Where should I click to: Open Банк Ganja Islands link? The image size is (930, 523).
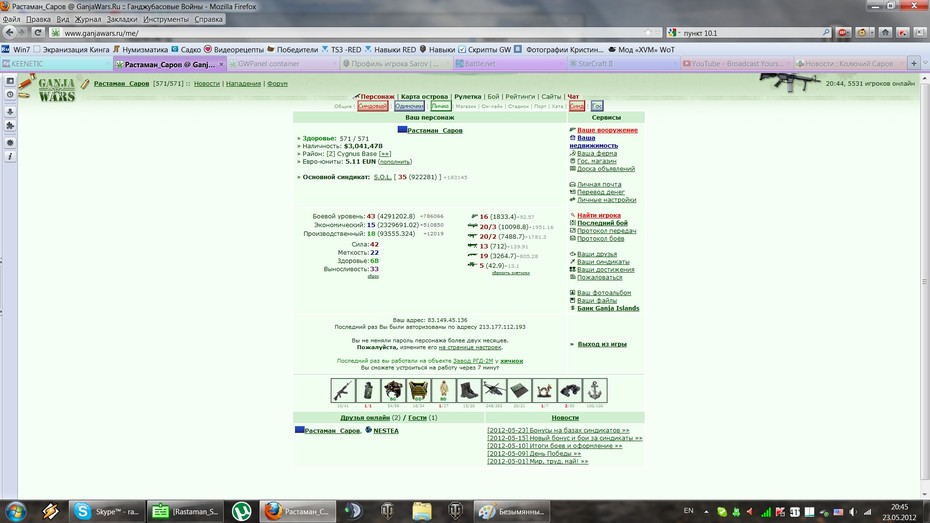coord(608,308)
